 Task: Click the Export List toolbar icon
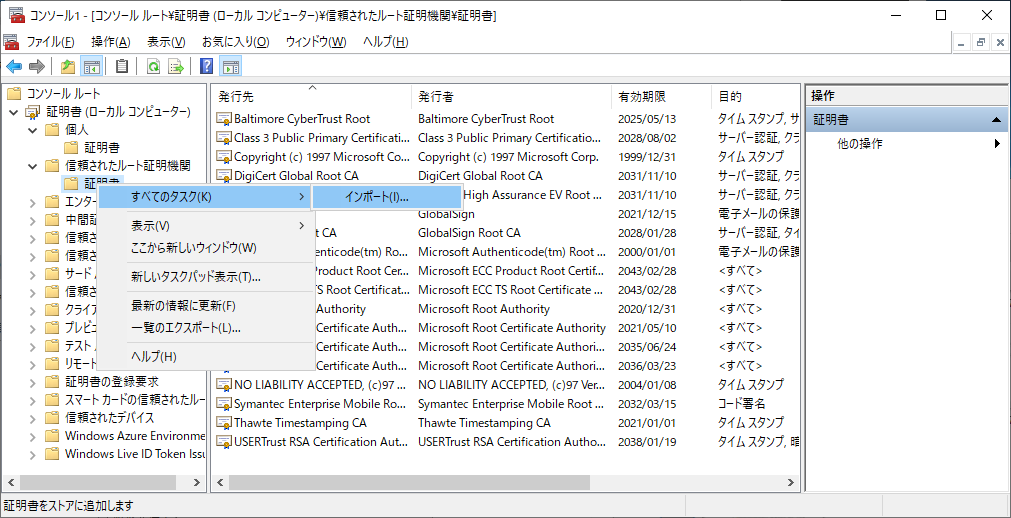tap(176, 66)
